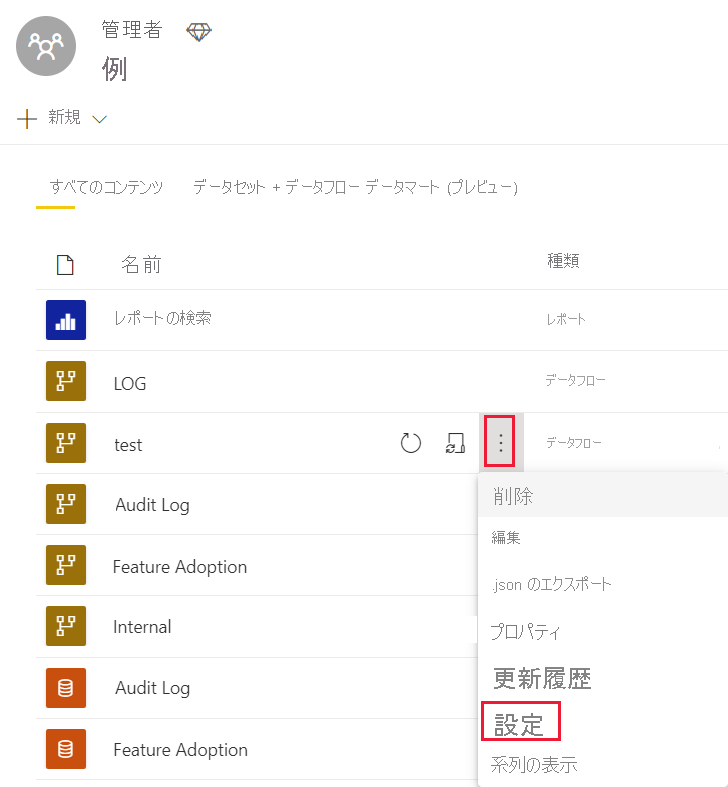Choose 更新履歴 in the menu
Screen dimensions: 728x787
(542, 678)
